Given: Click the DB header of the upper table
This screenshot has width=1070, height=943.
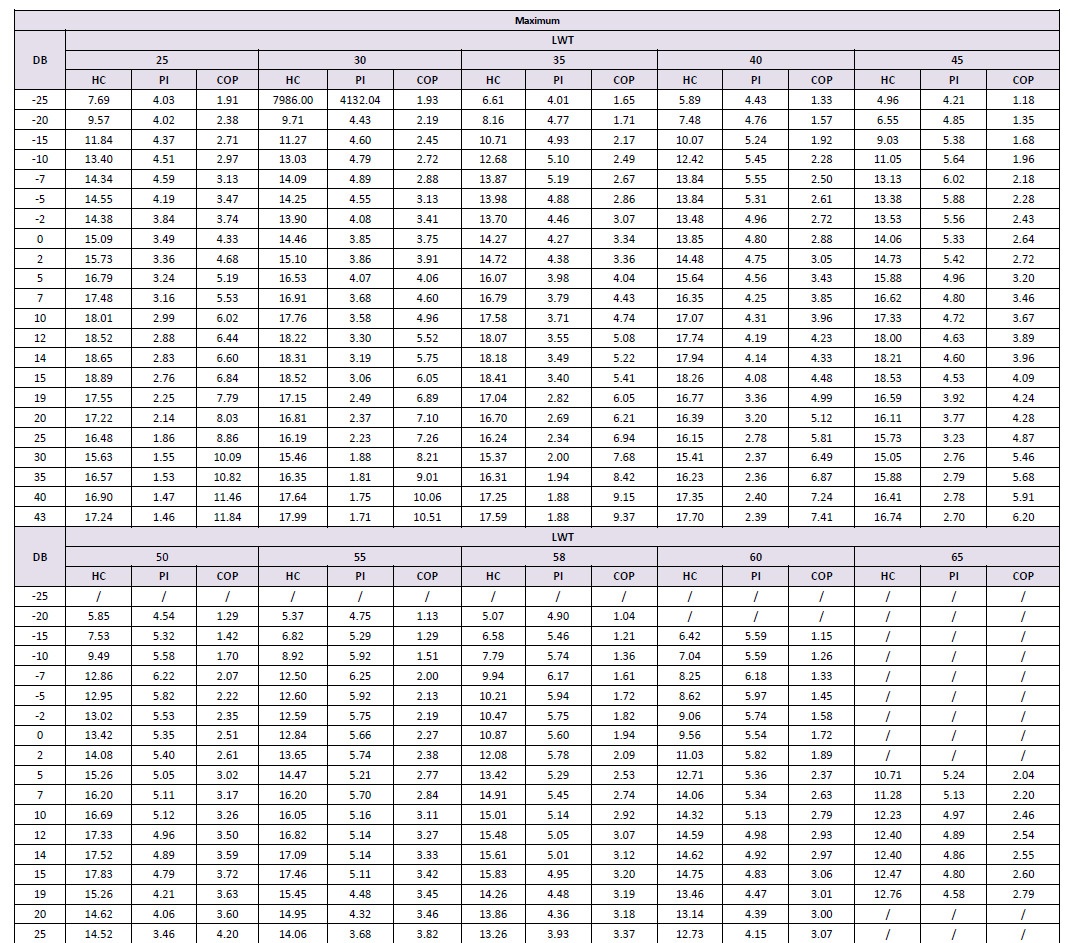Looking at the screenshot, I should click(x=39, y=60).
